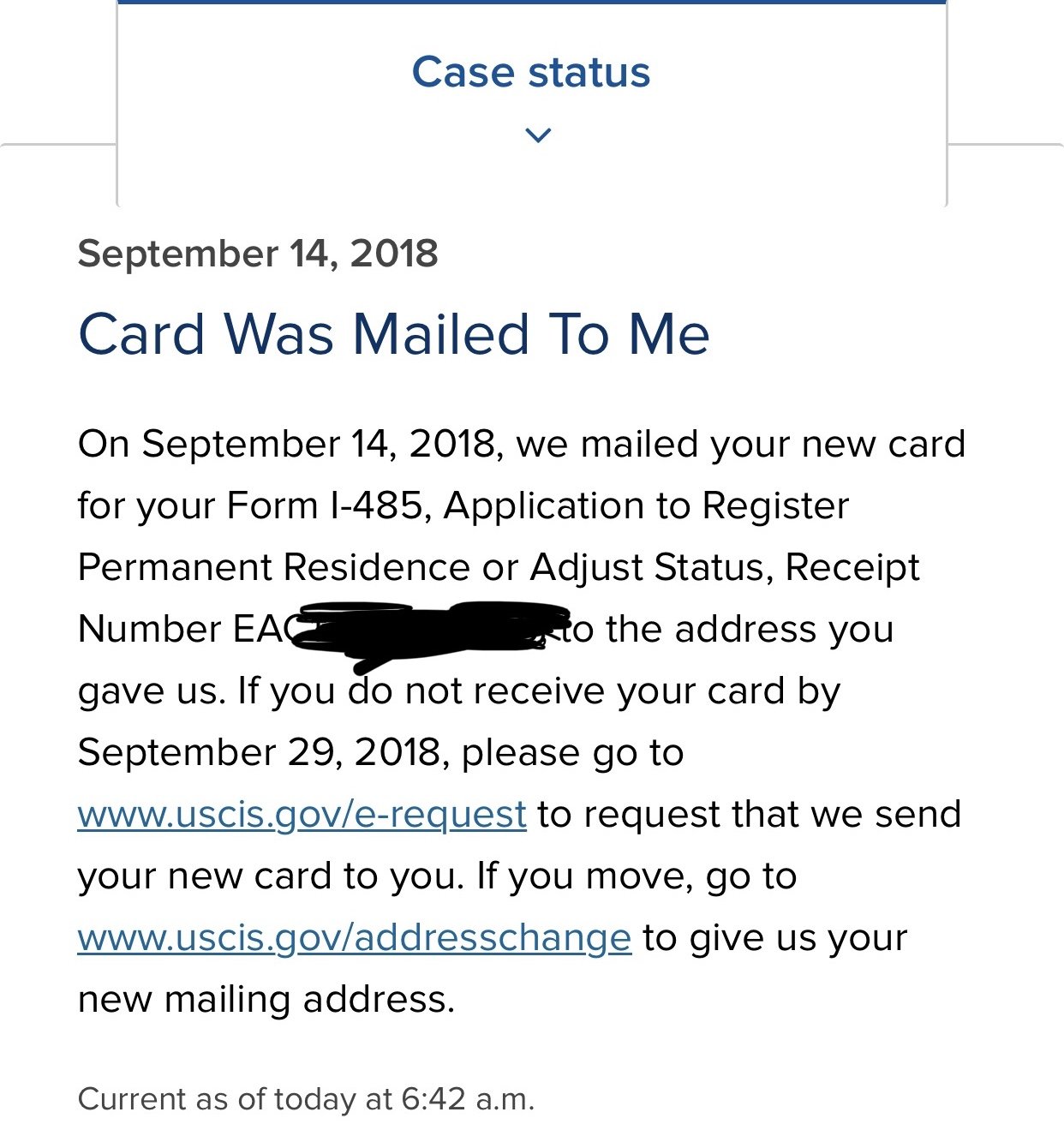
Task: Click 'to request that we send' text
Action: coord(750,814)
